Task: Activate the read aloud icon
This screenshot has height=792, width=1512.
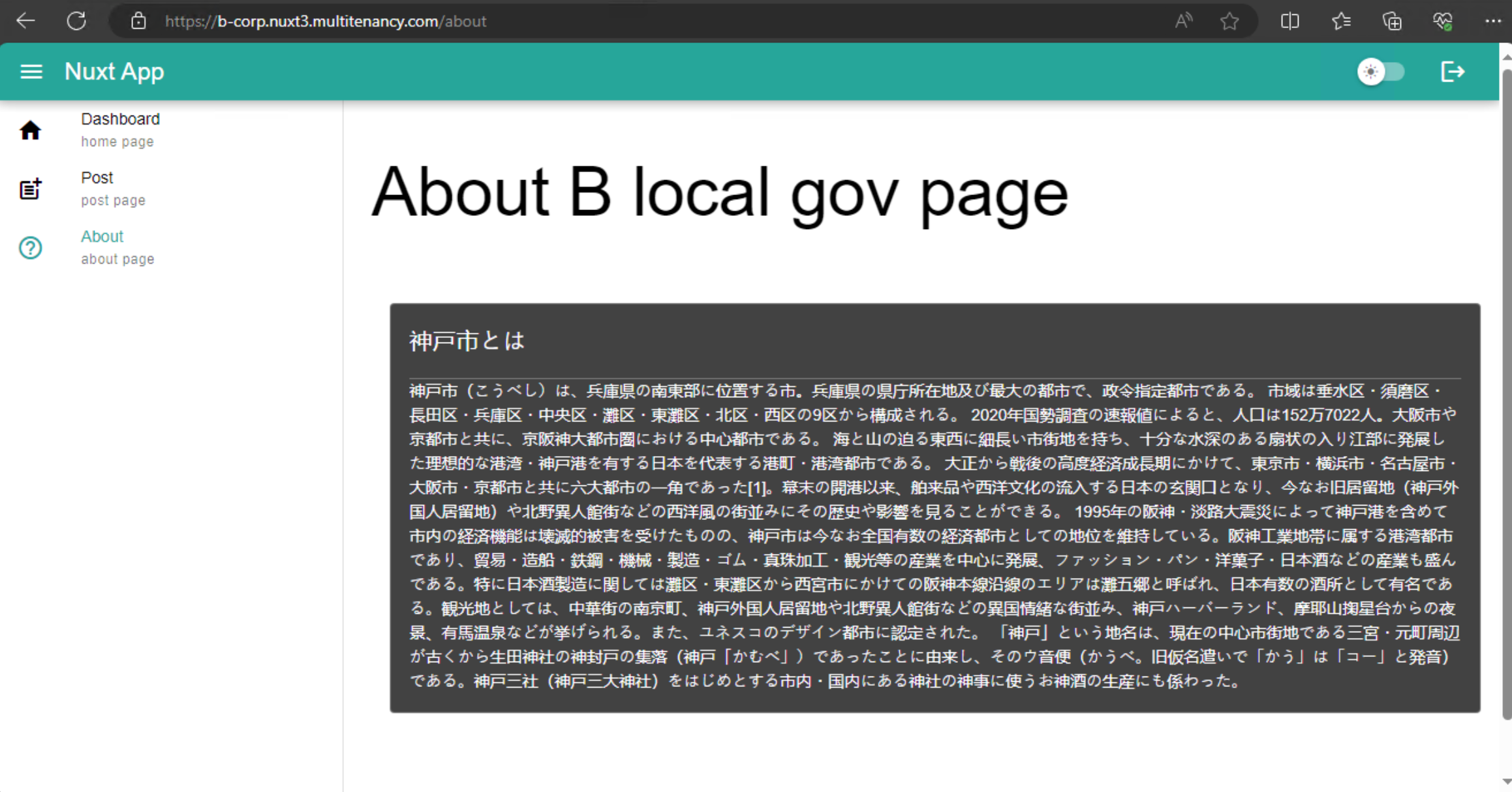Action: click(1183, 21)
